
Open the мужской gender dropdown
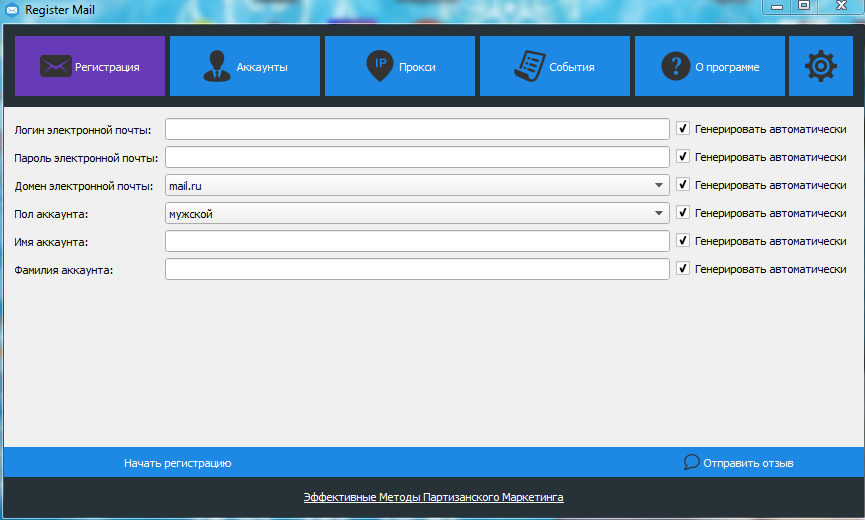[x=659, y=213]
